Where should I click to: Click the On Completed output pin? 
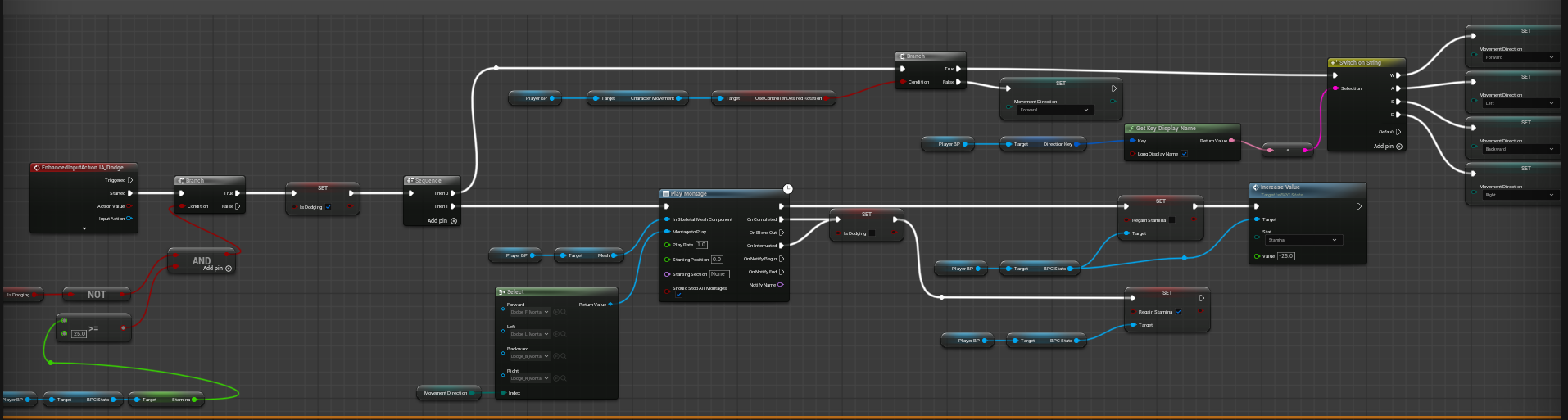pyautogui.click(x=782, y=219)
